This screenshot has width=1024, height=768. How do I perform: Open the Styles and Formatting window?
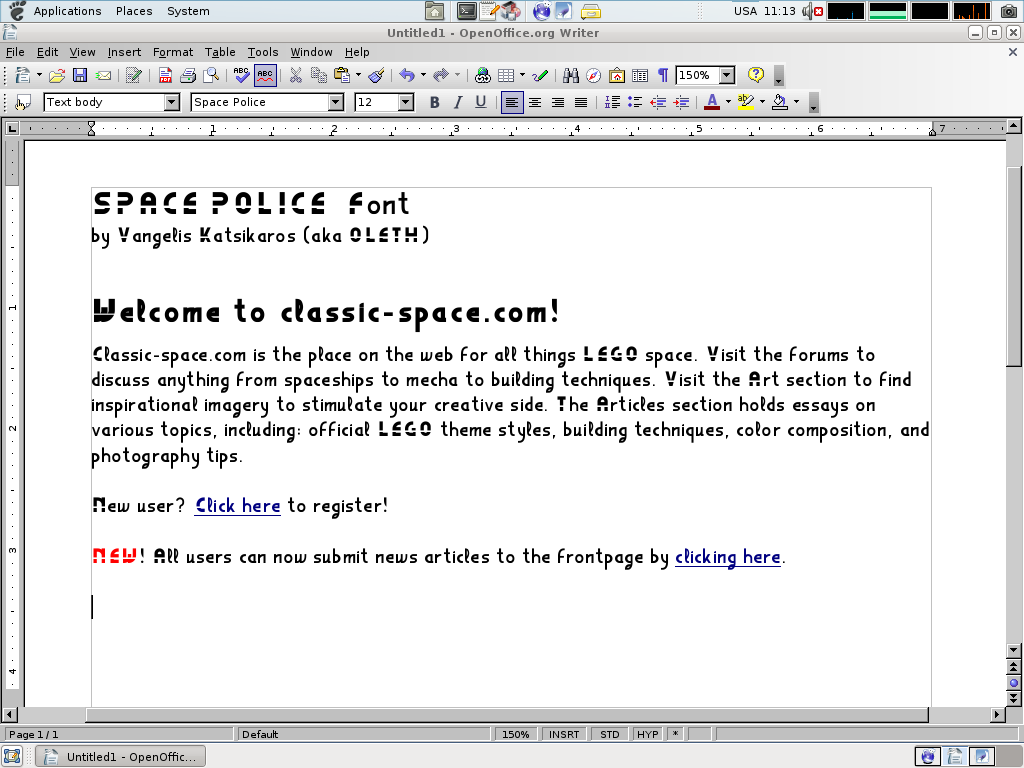tap(23, 103)
